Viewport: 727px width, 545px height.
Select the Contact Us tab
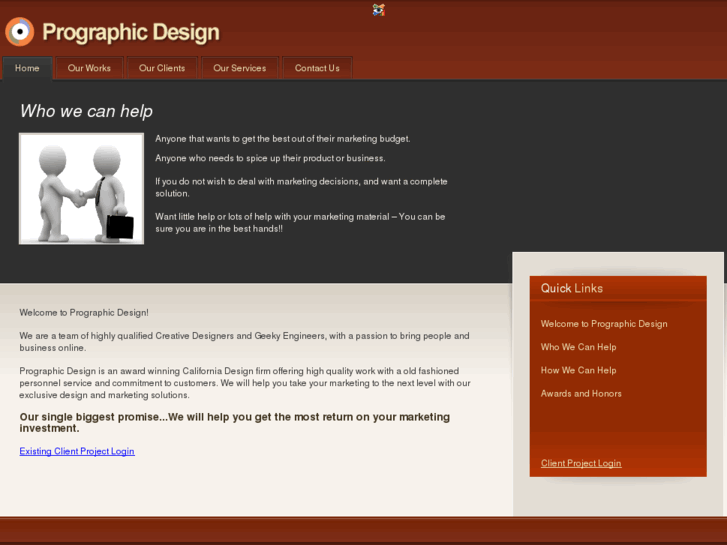point(317,68)
